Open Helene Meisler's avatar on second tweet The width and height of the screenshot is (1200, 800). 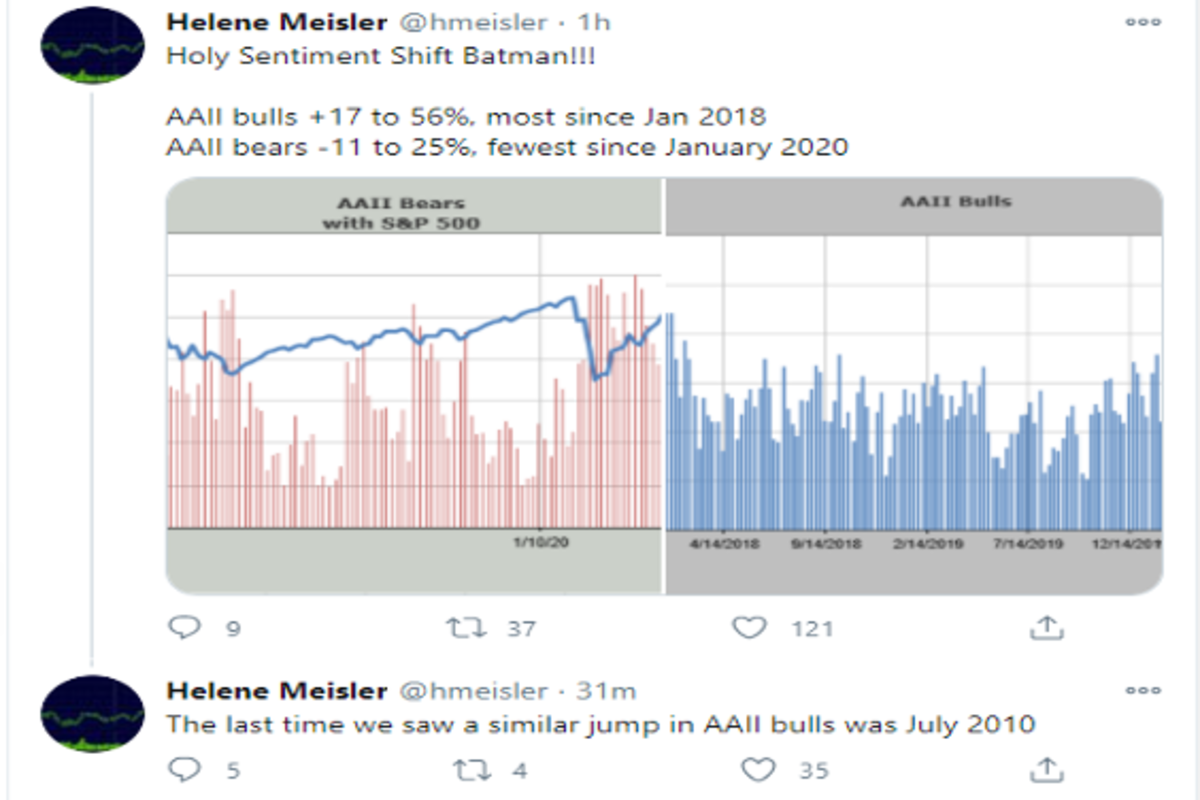tap(92, 713)
